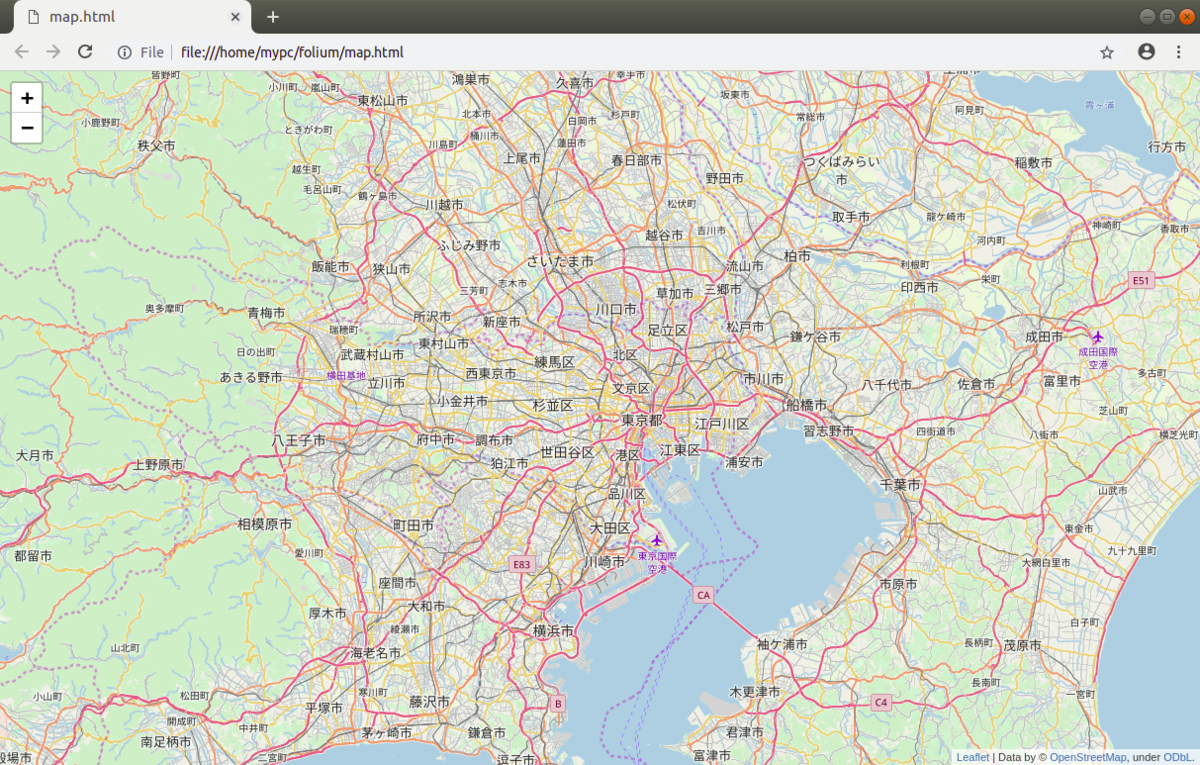The image size is (1200, 765).
Task: Click the 青梅市 label
Action: coord(266,313)
